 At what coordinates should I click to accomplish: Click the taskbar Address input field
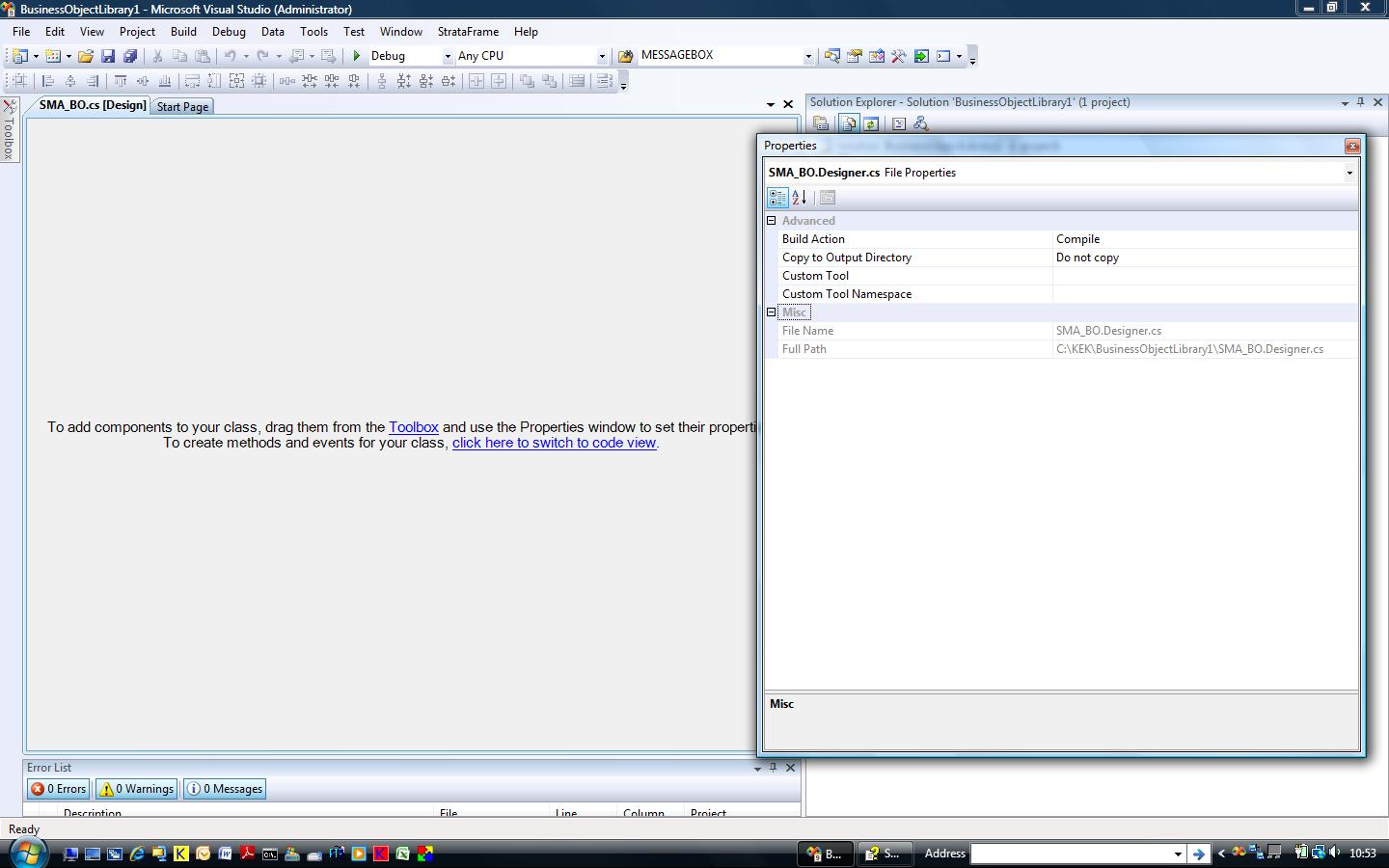click(1071, 854)
